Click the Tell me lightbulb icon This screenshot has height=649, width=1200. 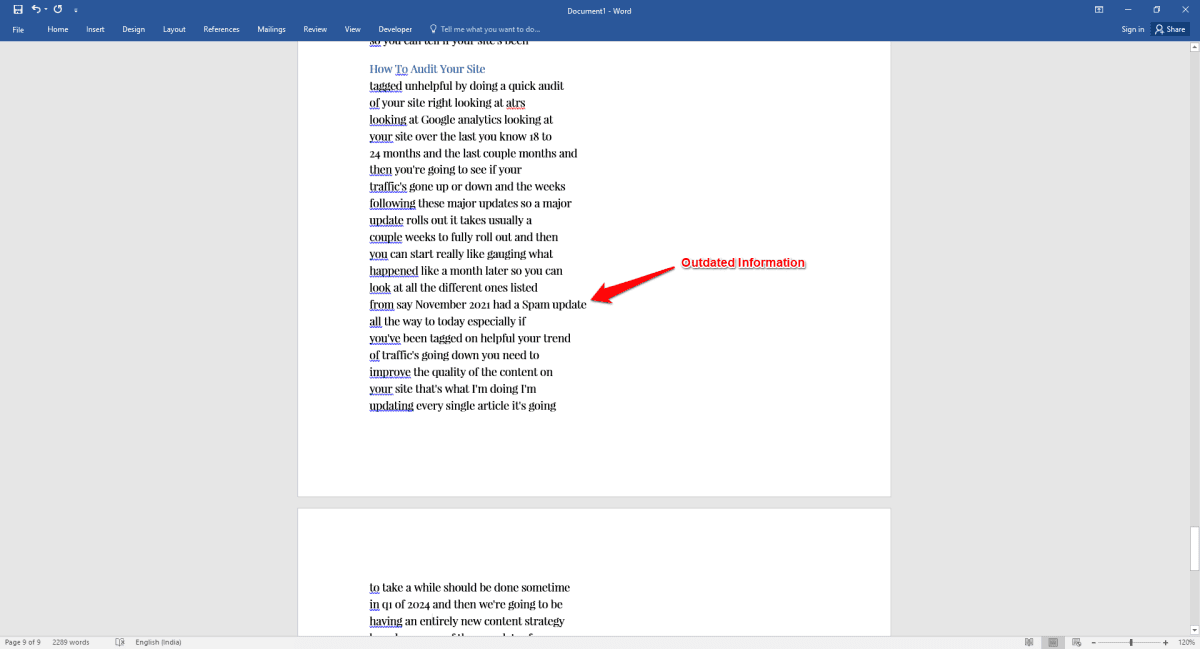tap(433, 29)
